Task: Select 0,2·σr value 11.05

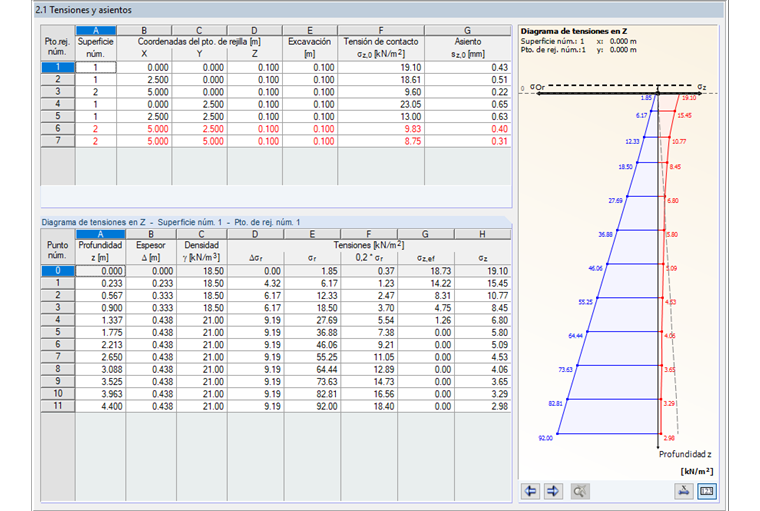Action: point(369,357)
